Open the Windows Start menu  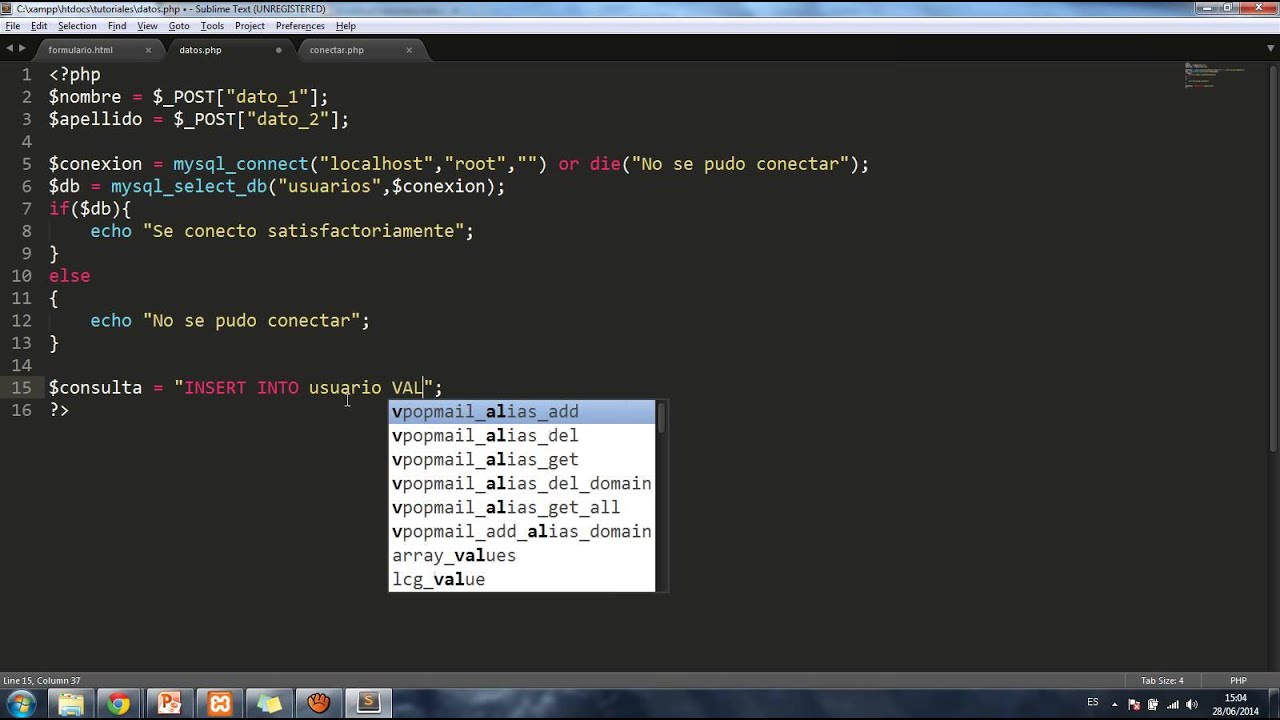point(21,704)
